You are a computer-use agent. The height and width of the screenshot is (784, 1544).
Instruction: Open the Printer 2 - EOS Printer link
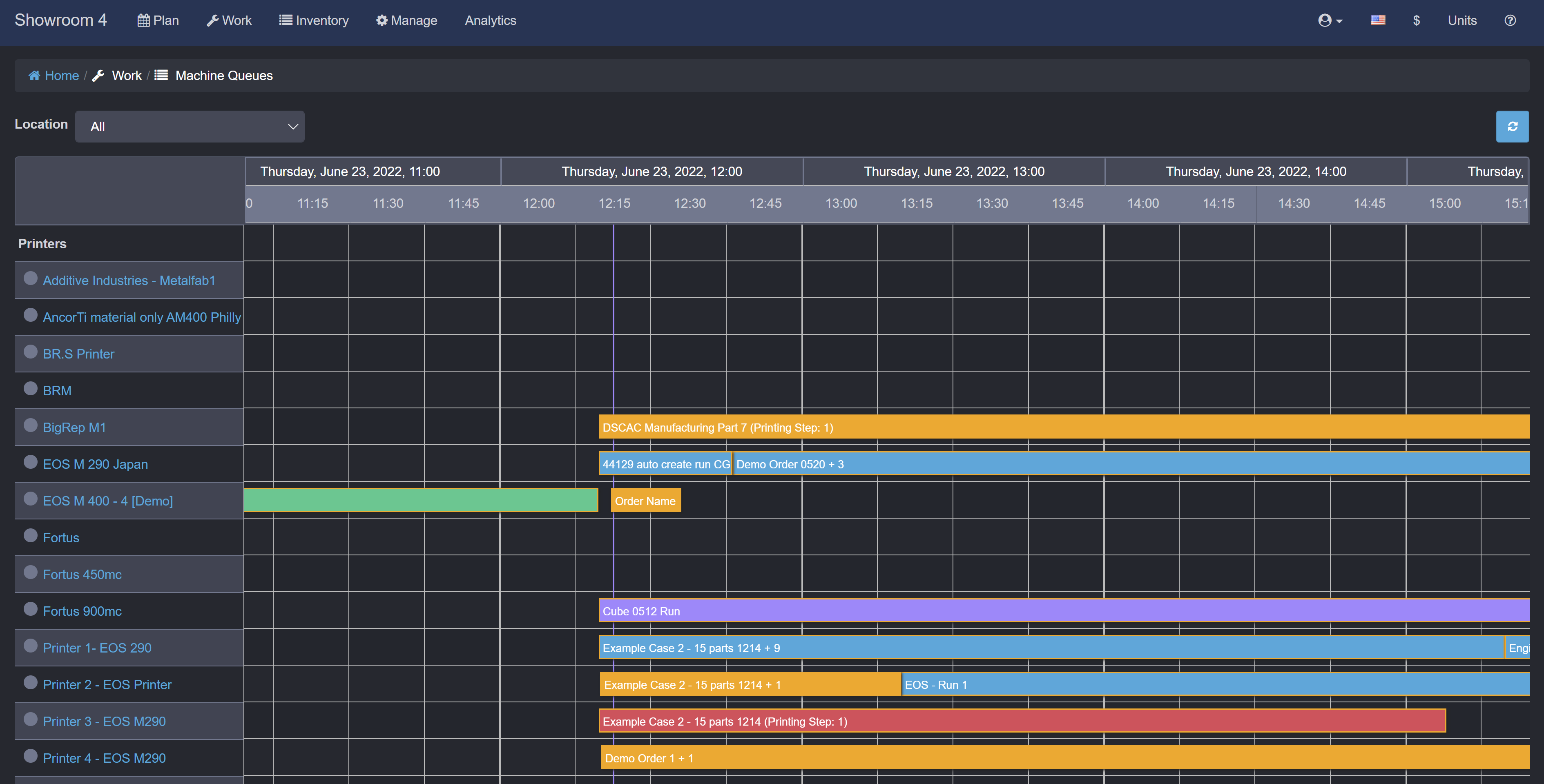pyautogui.click(x=107, y=684)
